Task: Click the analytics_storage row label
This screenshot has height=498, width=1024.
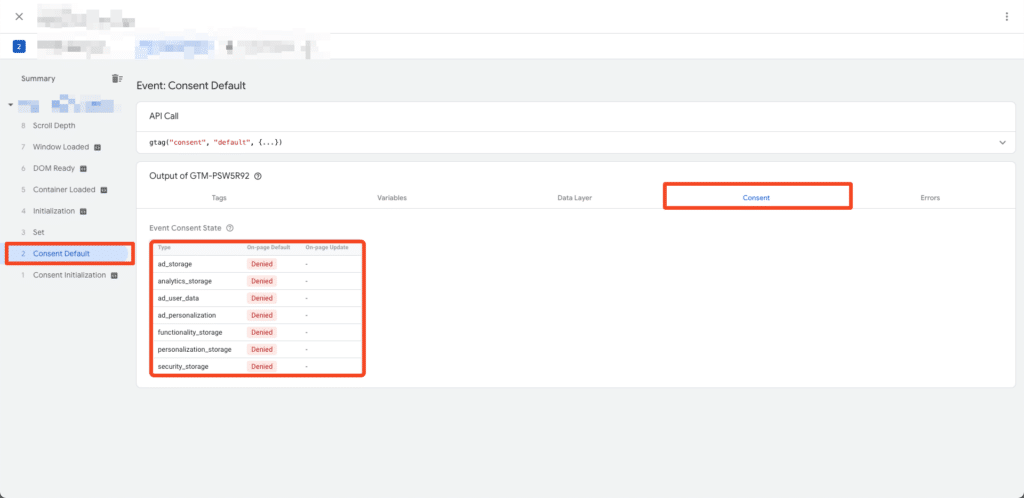Action: pyautogui.click(x=185, y=281)
